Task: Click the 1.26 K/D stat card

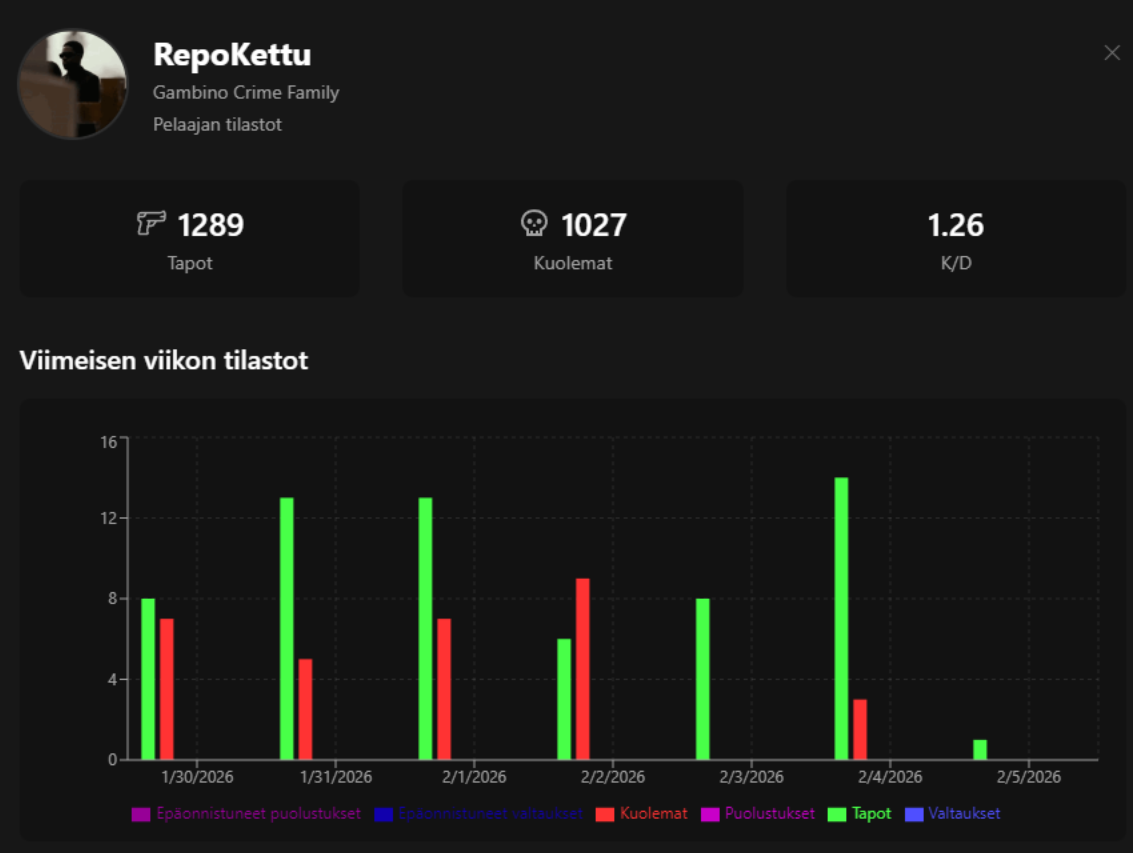Action: [957, 238]
